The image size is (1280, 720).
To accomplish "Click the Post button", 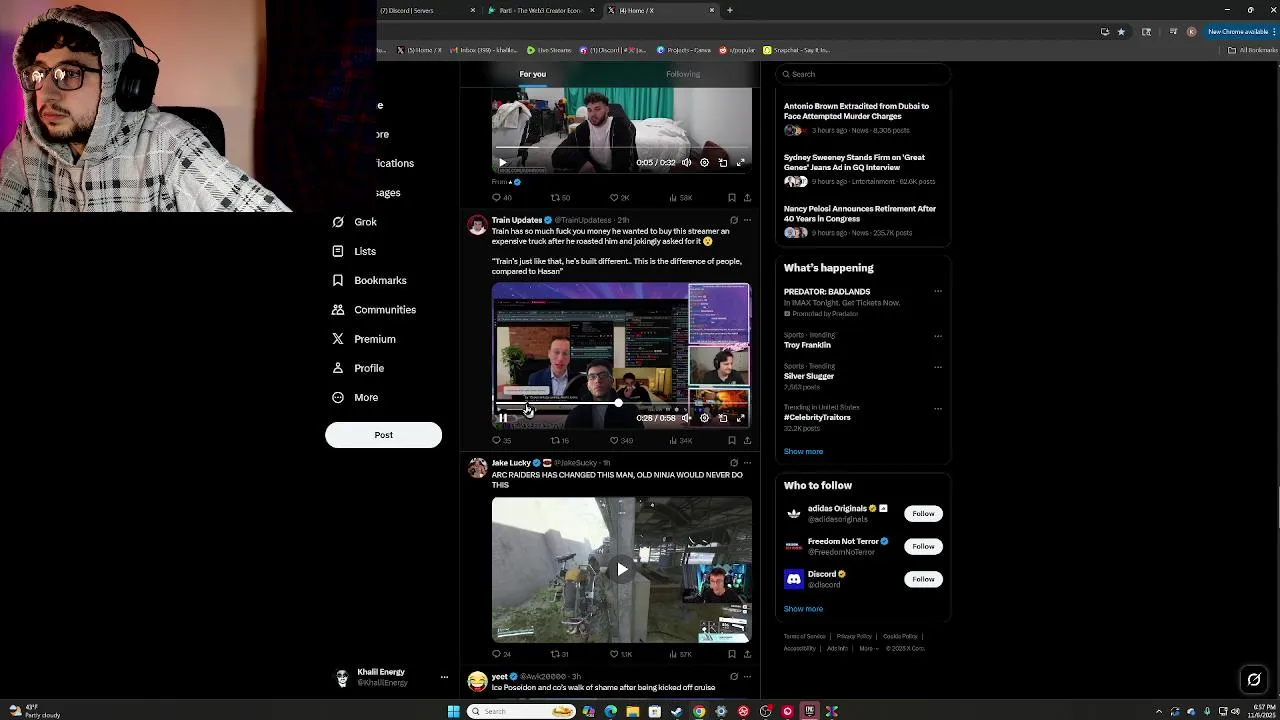I will click(x=383, y=435).
